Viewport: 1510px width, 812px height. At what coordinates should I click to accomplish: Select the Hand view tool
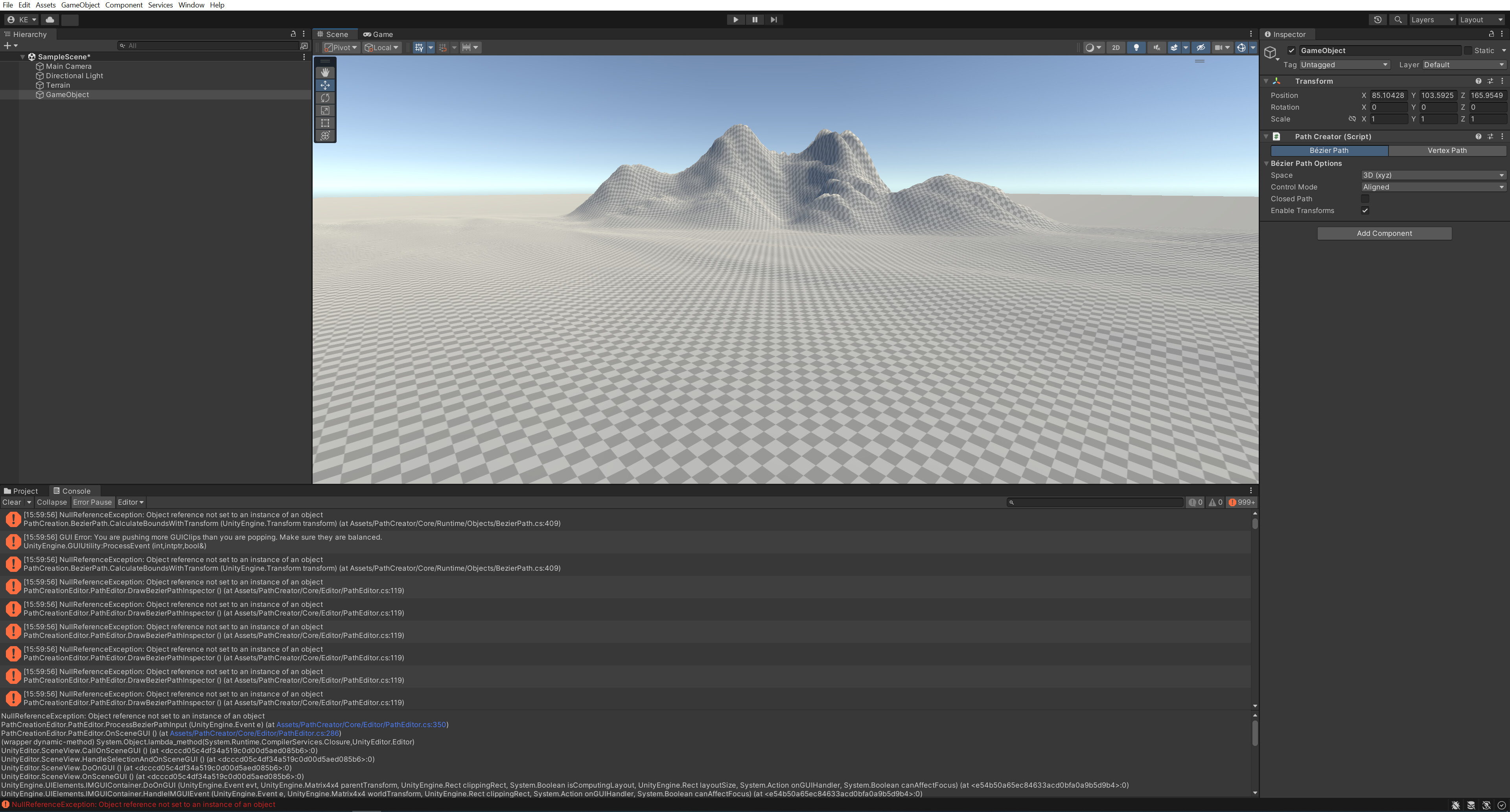325,72
